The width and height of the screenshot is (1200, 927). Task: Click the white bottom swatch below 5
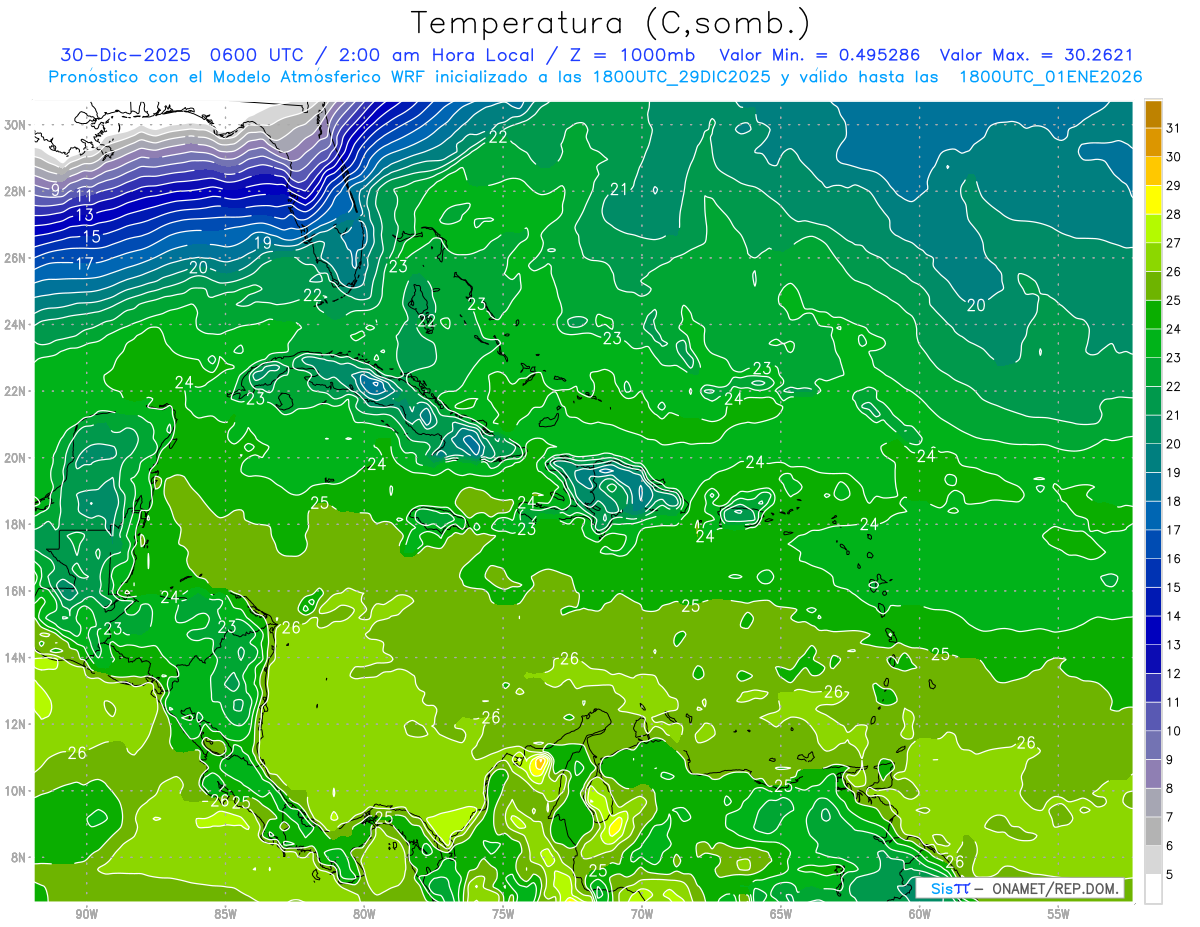point(1153,889)
